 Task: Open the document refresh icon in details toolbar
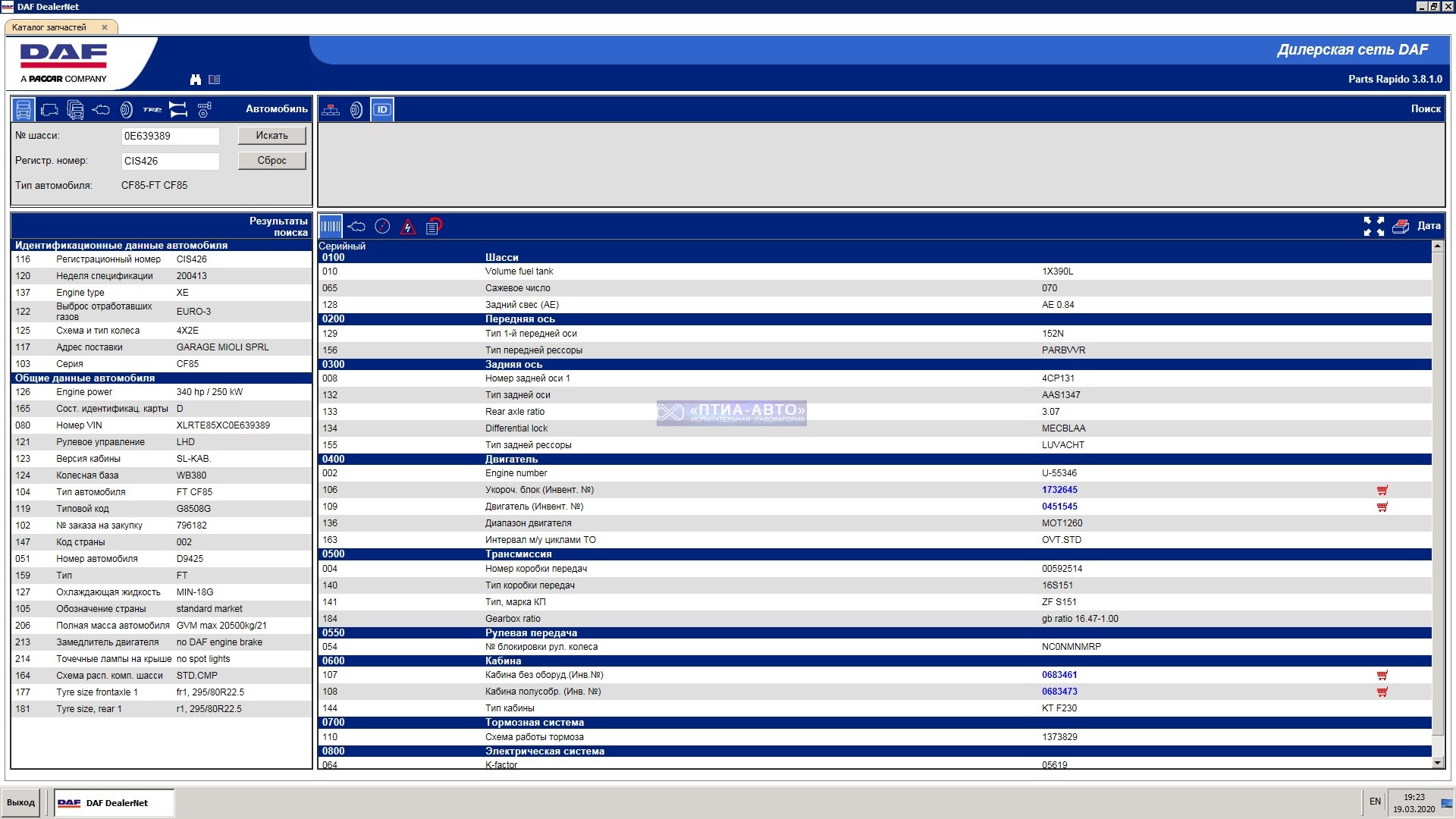click(434, 226)
